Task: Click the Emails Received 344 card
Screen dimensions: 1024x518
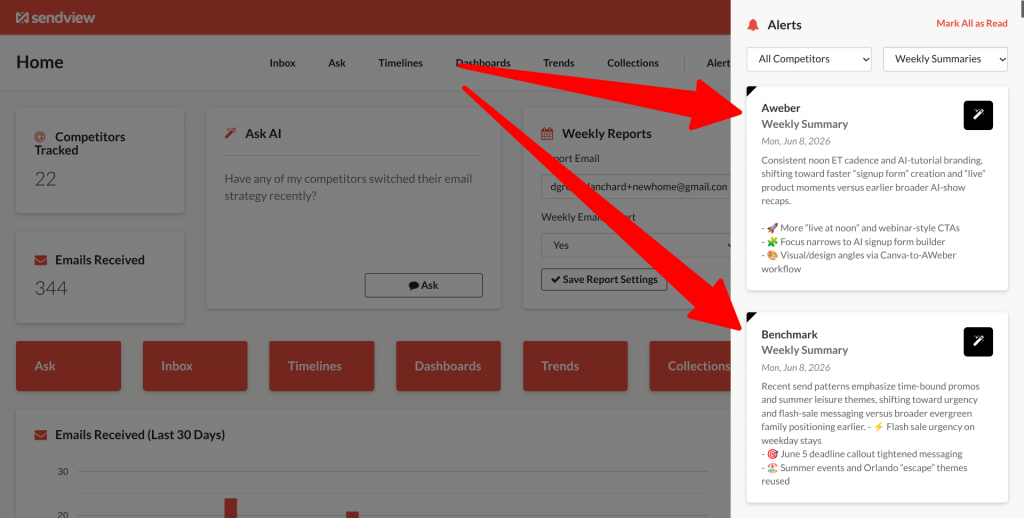Action: point(100,278)
